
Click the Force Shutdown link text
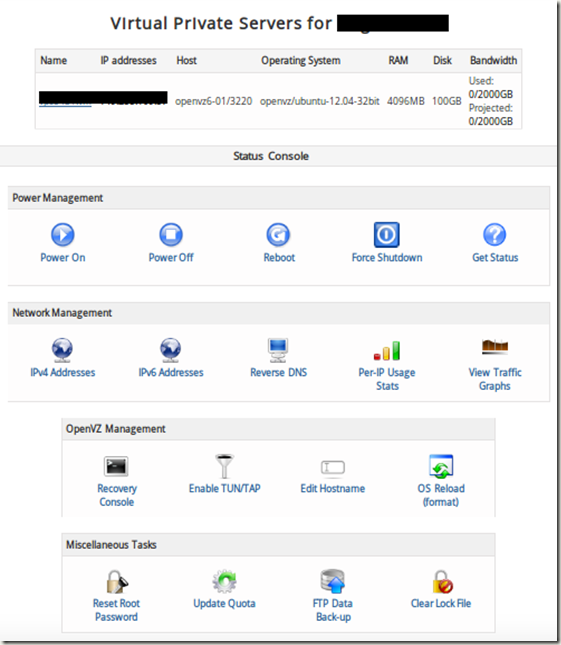coord(387,258)
